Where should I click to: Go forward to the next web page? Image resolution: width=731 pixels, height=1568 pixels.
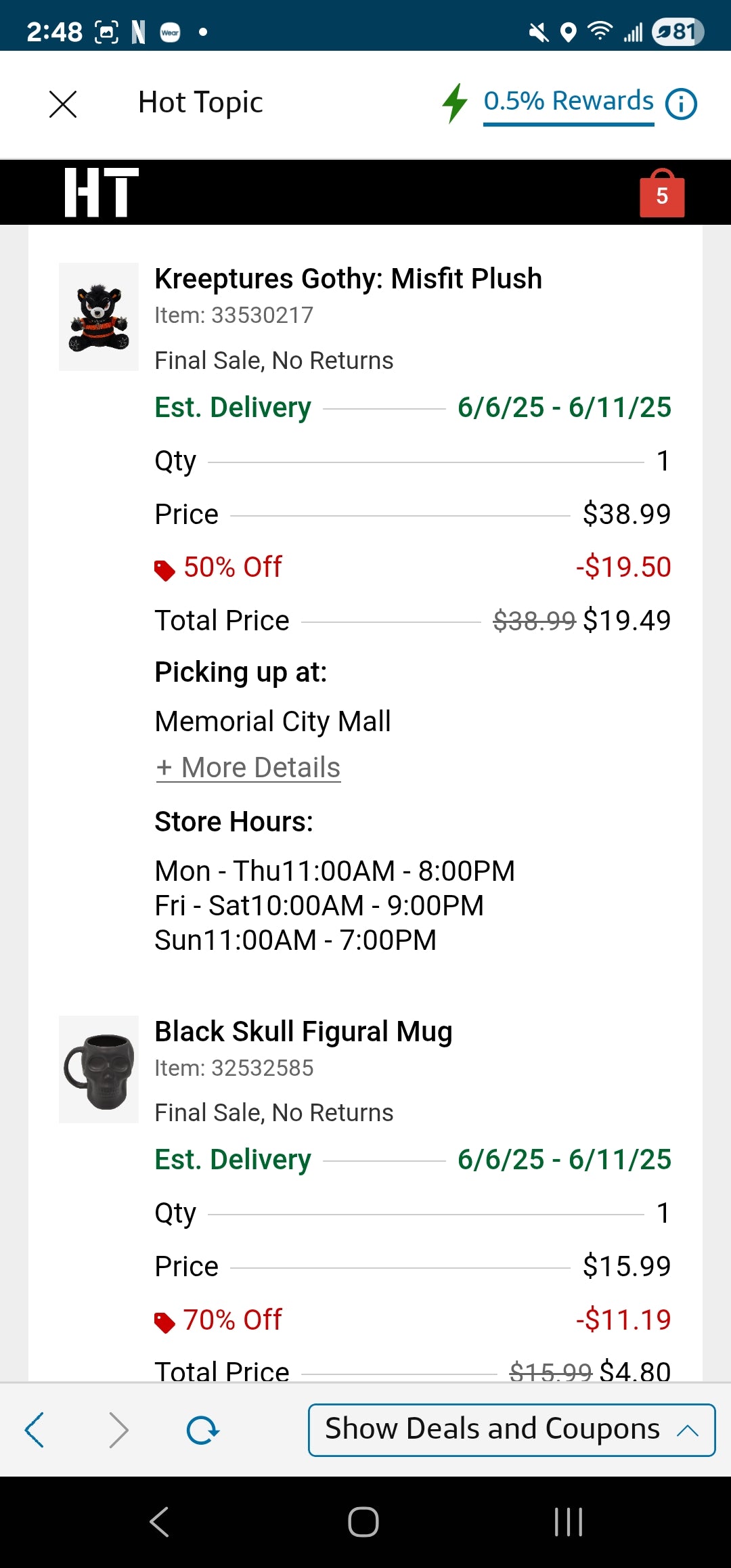click(118, 1430)
